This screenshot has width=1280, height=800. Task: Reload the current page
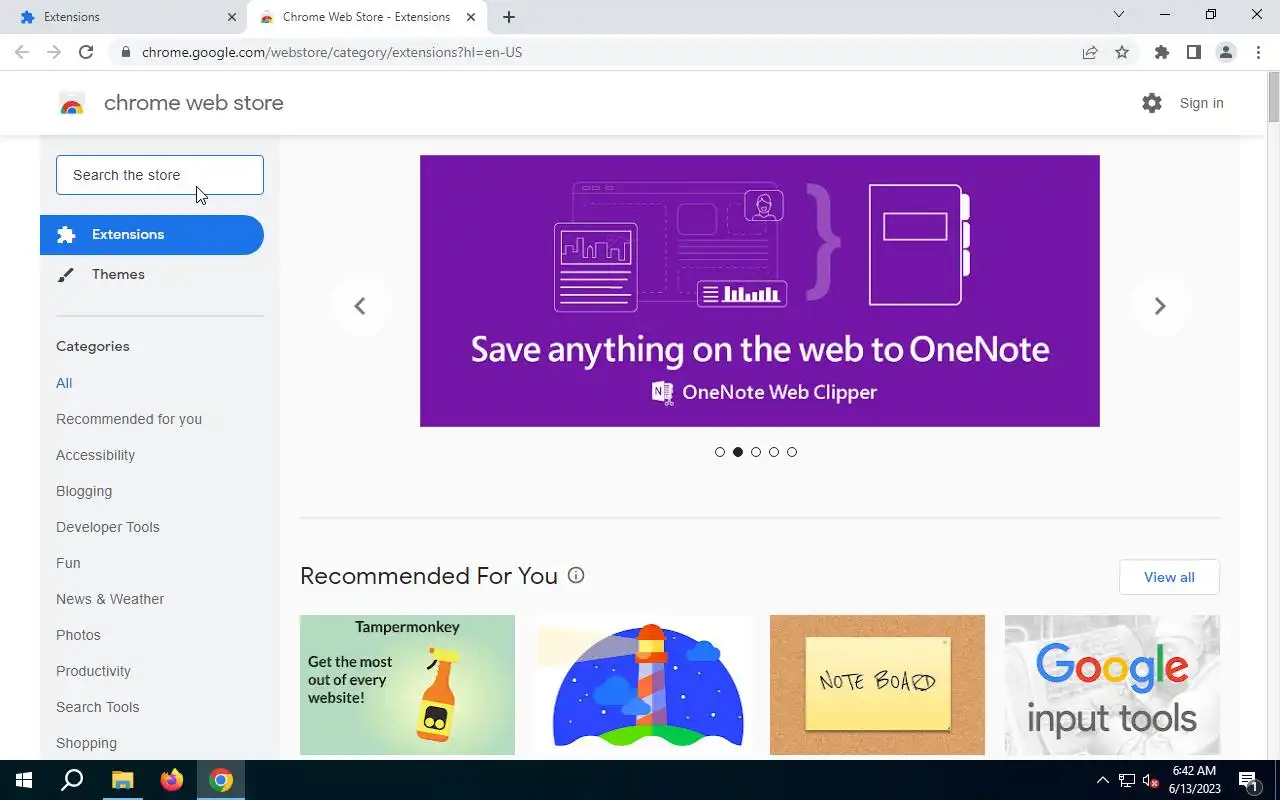point(86,52)
